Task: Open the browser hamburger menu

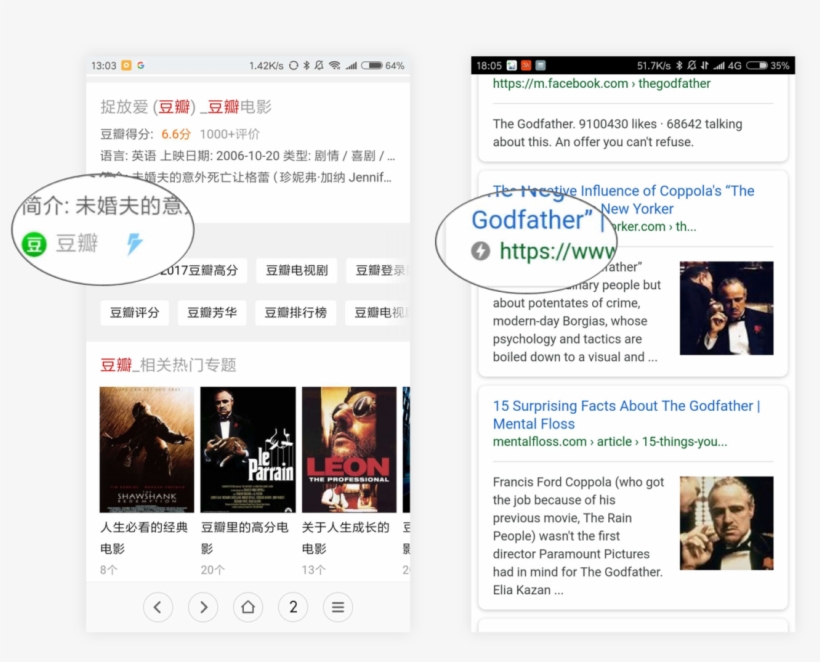Action: pyautogui.click(x=338, y=606)
